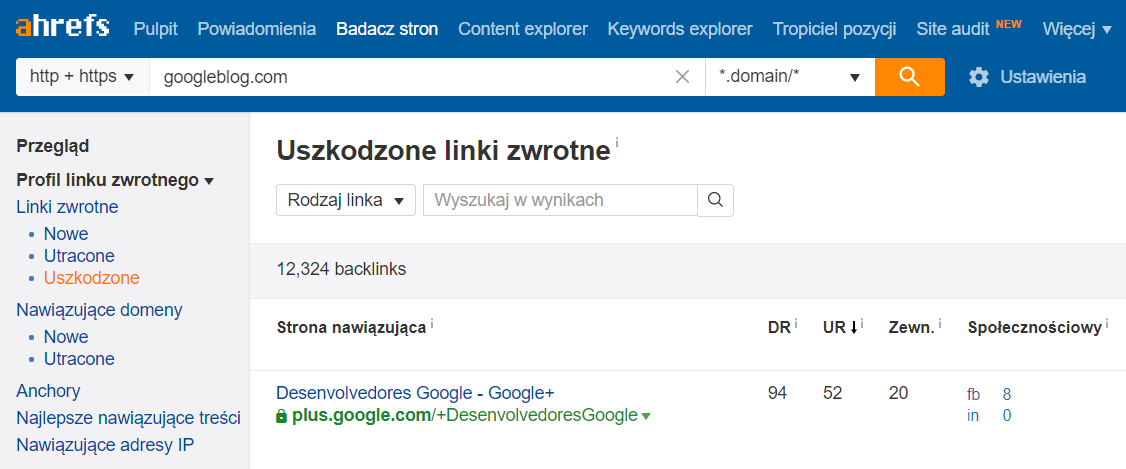Expand the Więcej menu
1126x469 pixels.
pyautogui.click(x=1078, y=29)
